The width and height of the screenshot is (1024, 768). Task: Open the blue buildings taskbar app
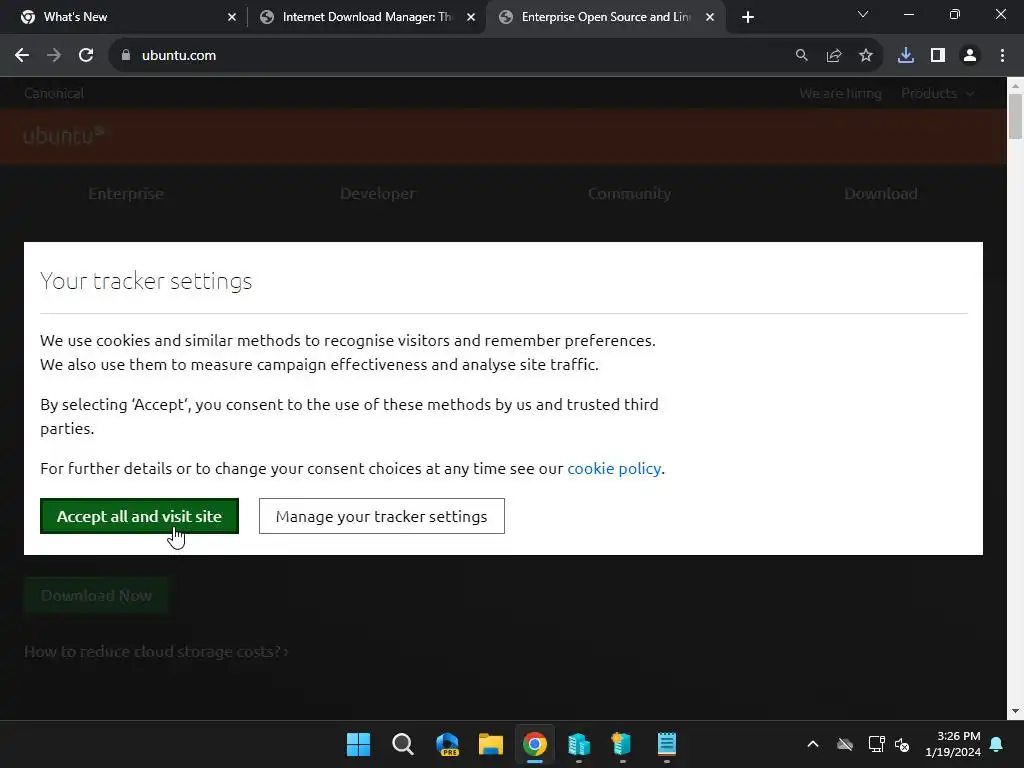pyautogui.click(x=579, y=744)
